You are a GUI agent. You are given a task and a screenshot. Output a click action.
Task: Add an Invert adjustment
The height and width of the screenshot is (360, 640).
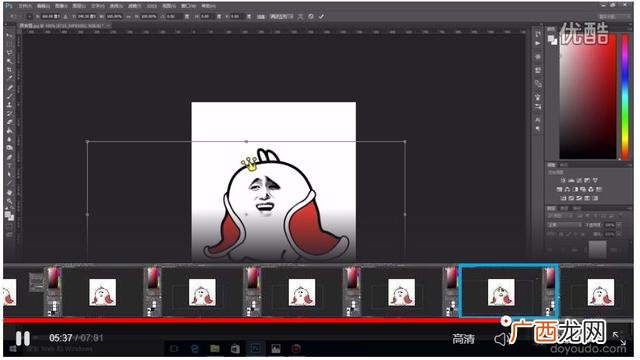pos(563,198)
